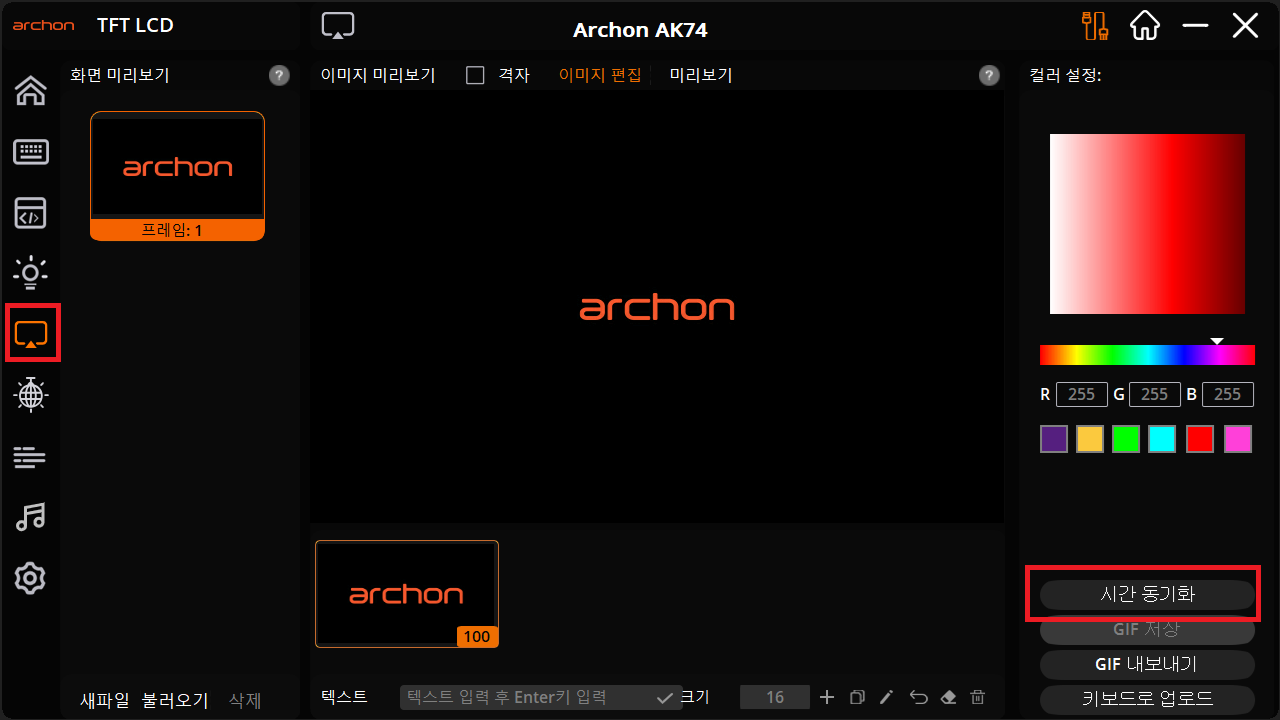The image size is (1280, 720).
Task: Open the globe lighting effect icon
Action: point(31,395)
